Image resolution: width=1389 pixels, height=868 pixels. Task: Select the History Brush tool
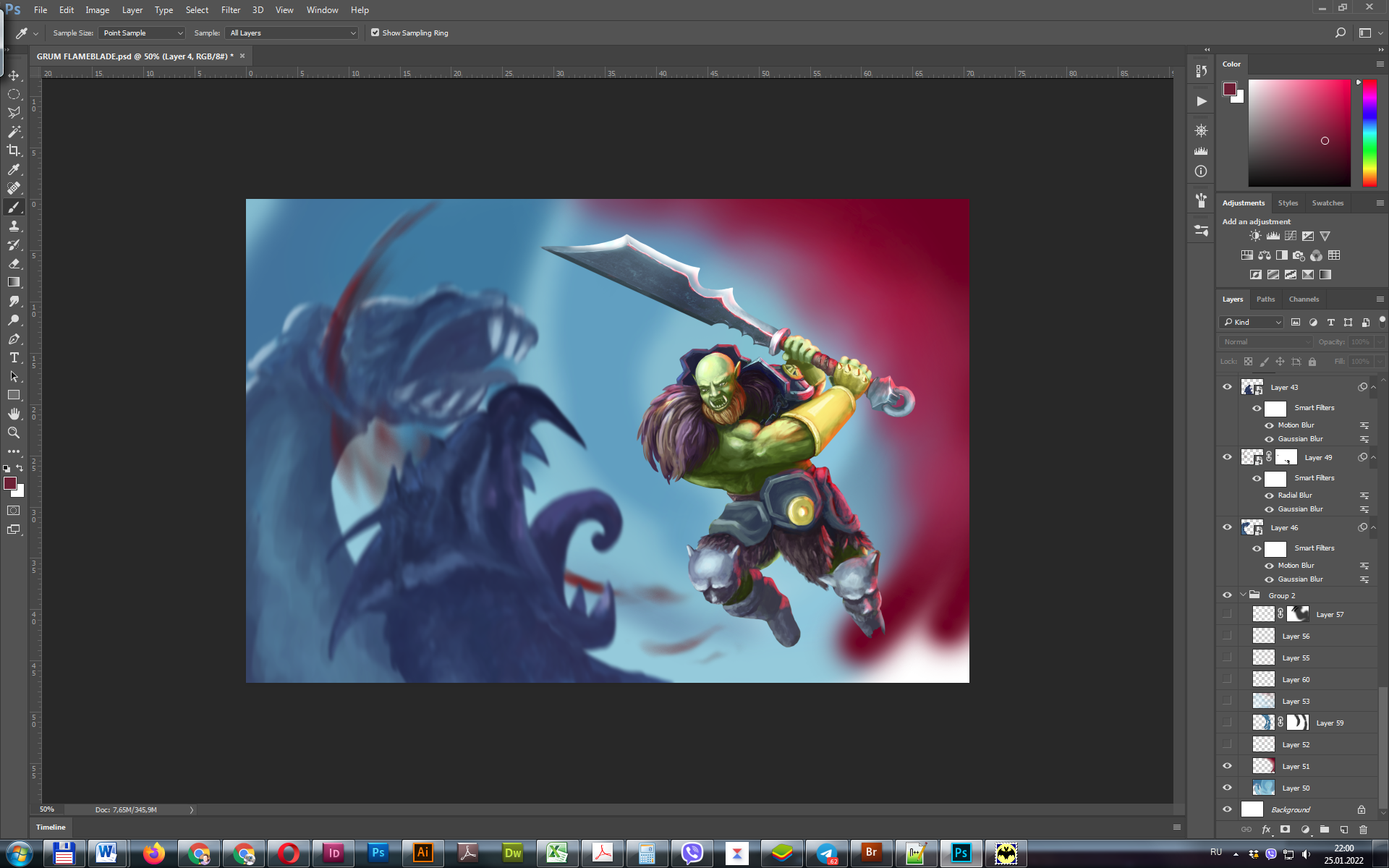coord(14,244)
